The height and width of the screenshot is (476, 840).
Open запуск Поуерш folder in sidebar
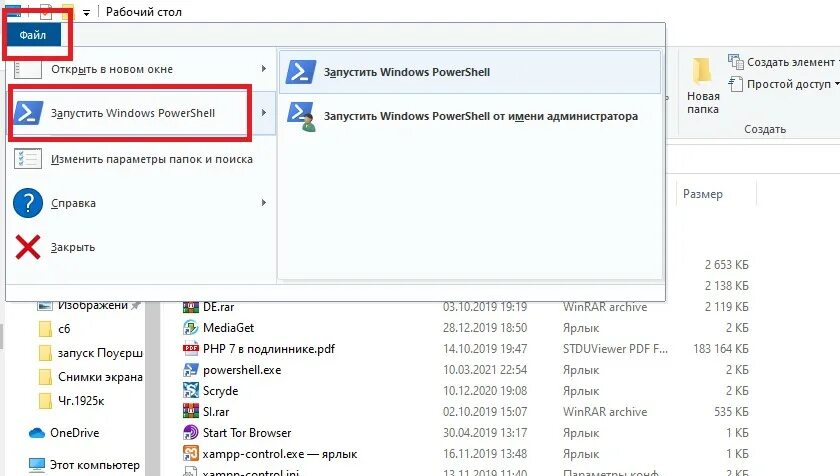(100, 353)
